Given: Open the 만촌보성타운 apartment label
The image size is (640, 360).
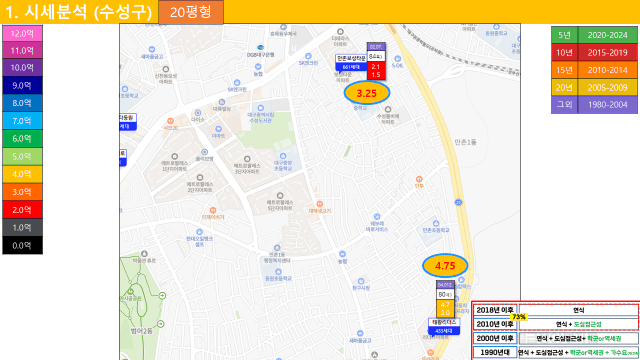Looking at the screenshot, I should click(351, 59).
